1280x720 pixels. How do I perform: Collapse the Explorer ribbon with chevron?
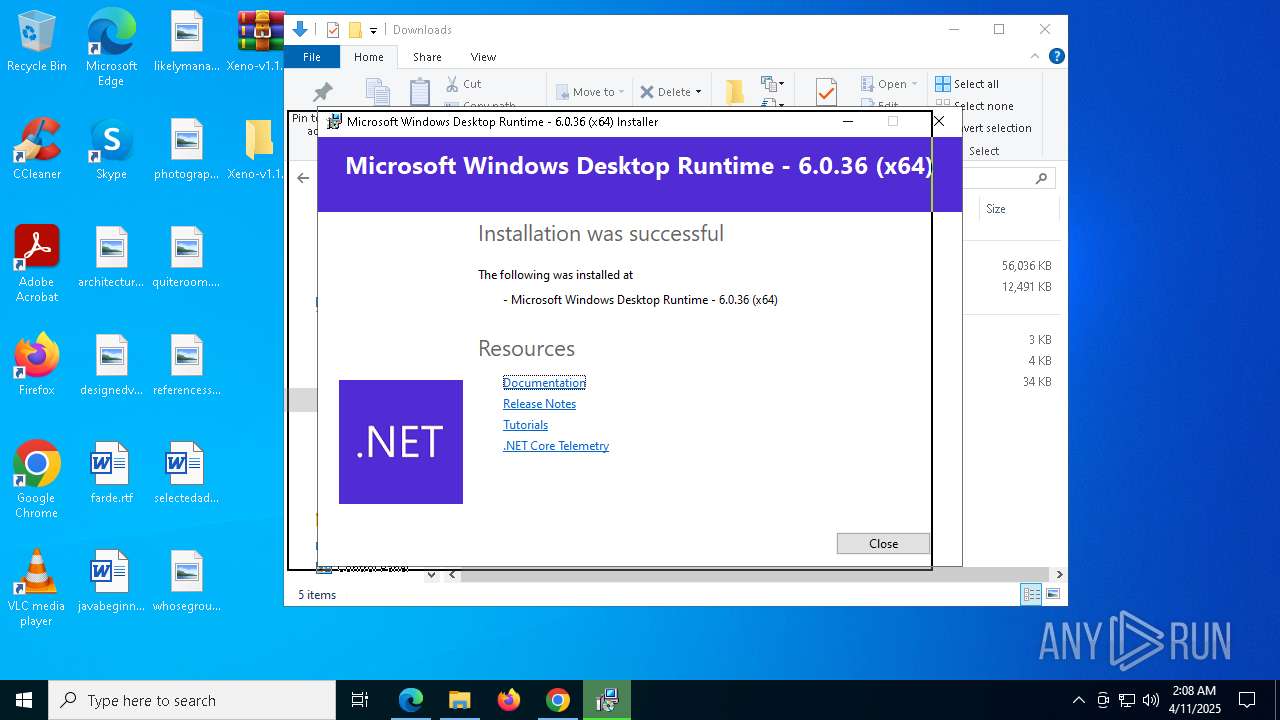click(1035, 57)
